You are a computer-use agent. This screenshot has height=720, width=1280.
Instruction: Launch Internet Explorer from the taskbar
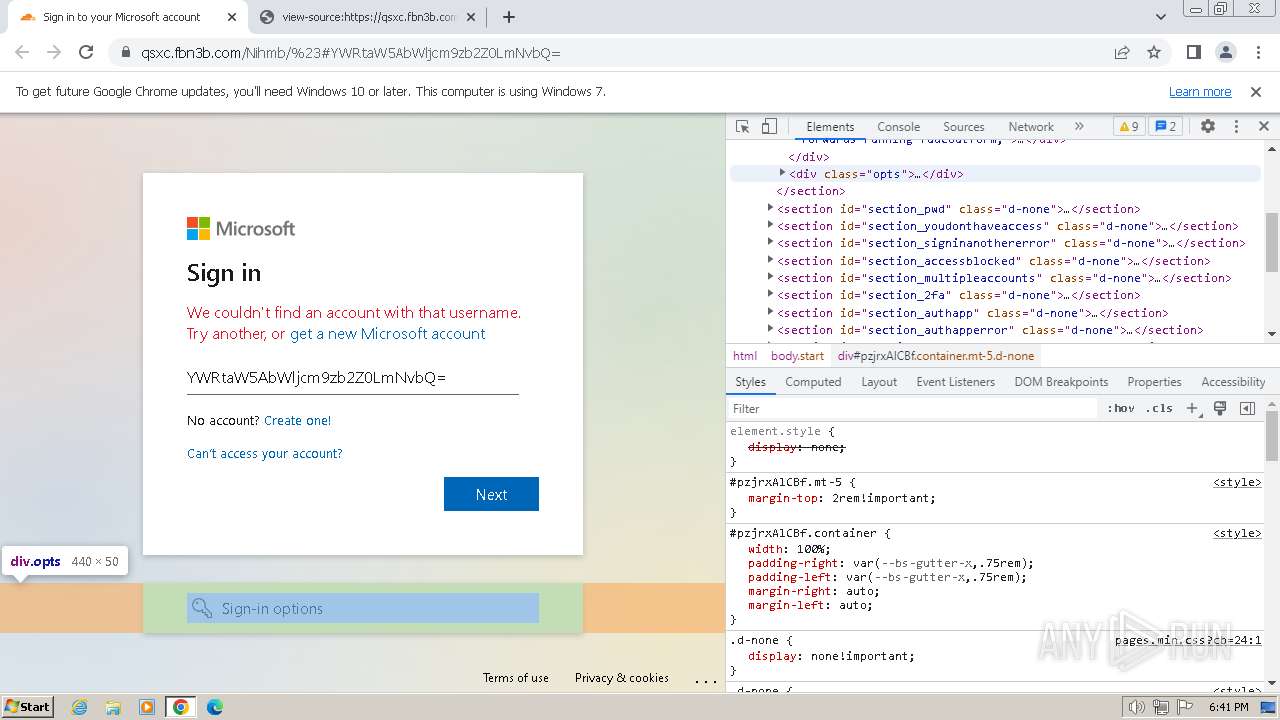(x=80, y=707)
